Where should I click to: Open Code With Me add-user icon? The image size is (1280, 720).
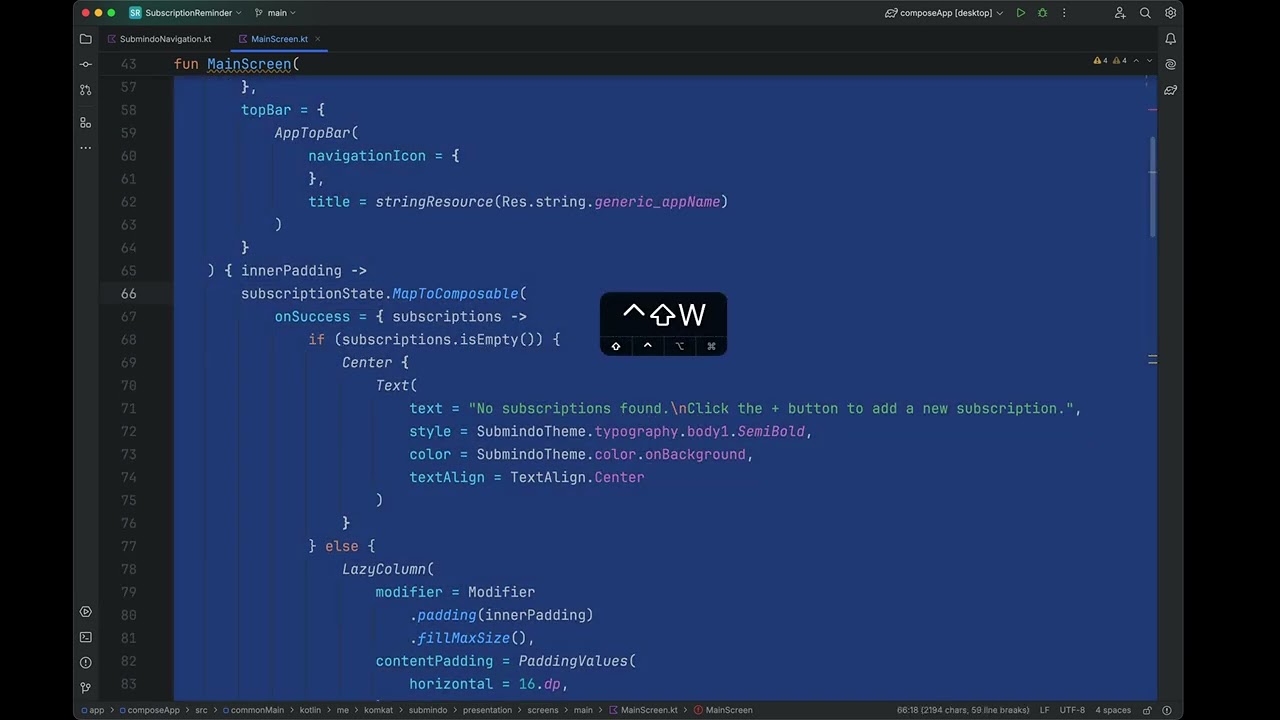coord(1120,13)
